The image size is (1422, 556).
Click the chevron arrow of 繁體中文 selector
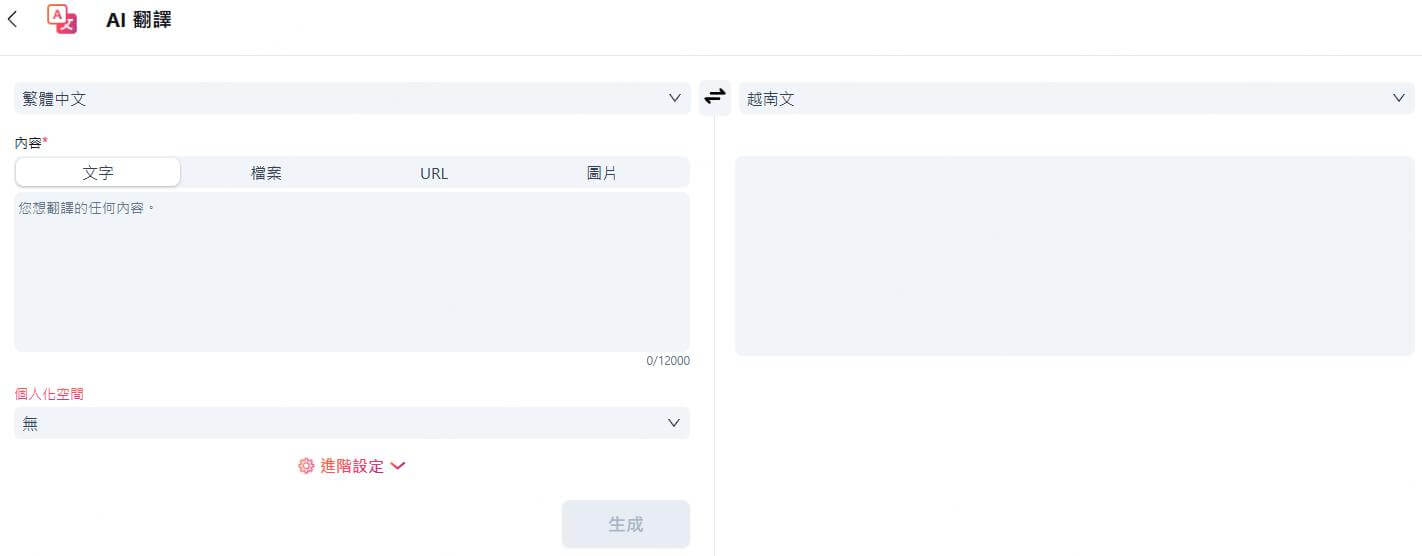[x=674, y=98]
